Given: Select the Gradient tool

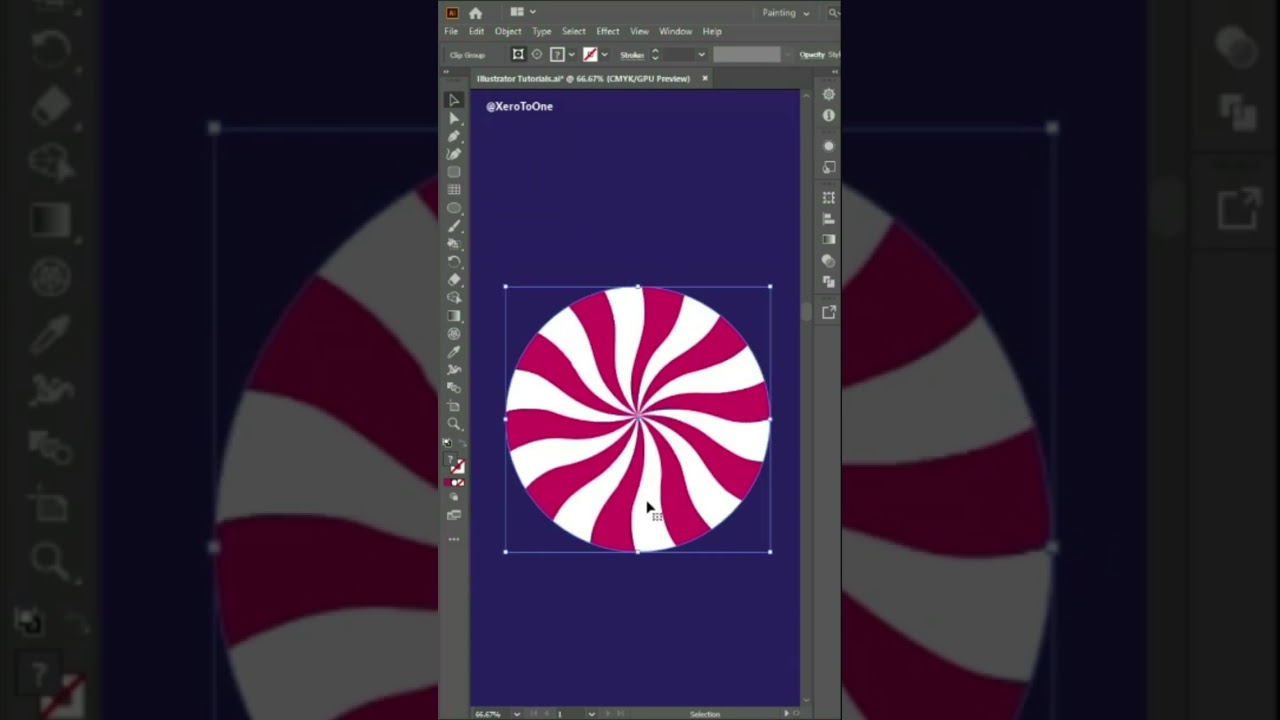Looking at the screenshot, I should pos(454,316).
